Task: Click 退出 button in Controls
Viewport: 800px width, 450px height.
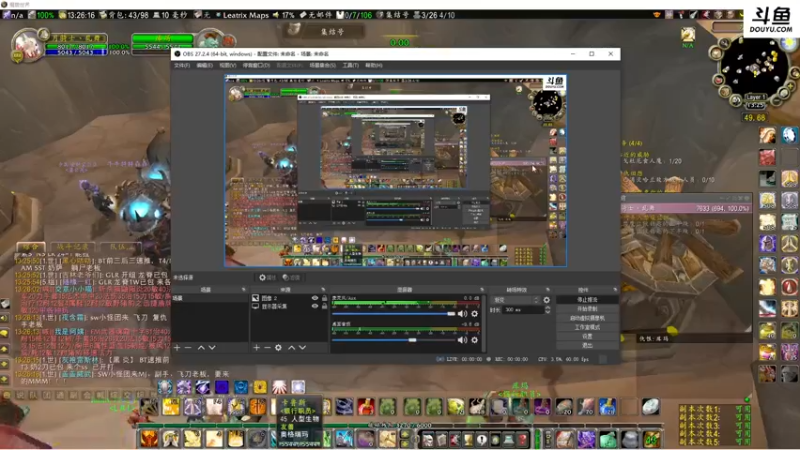Action: coord(587,346)
